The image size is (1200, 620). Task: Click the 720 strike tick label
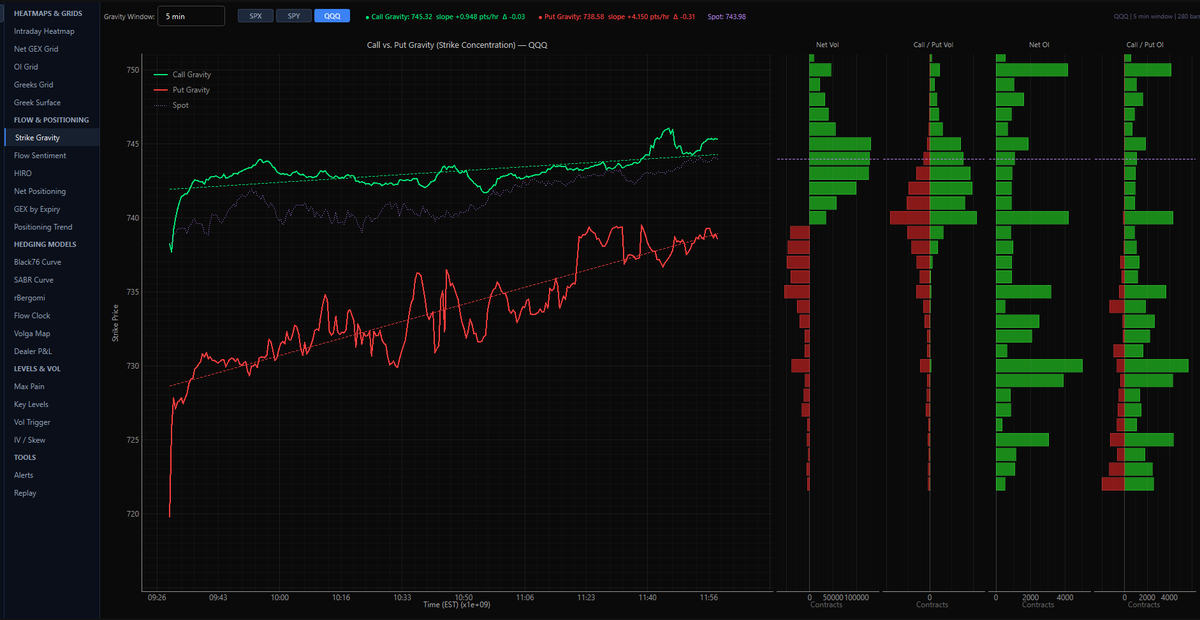[132, 514]
